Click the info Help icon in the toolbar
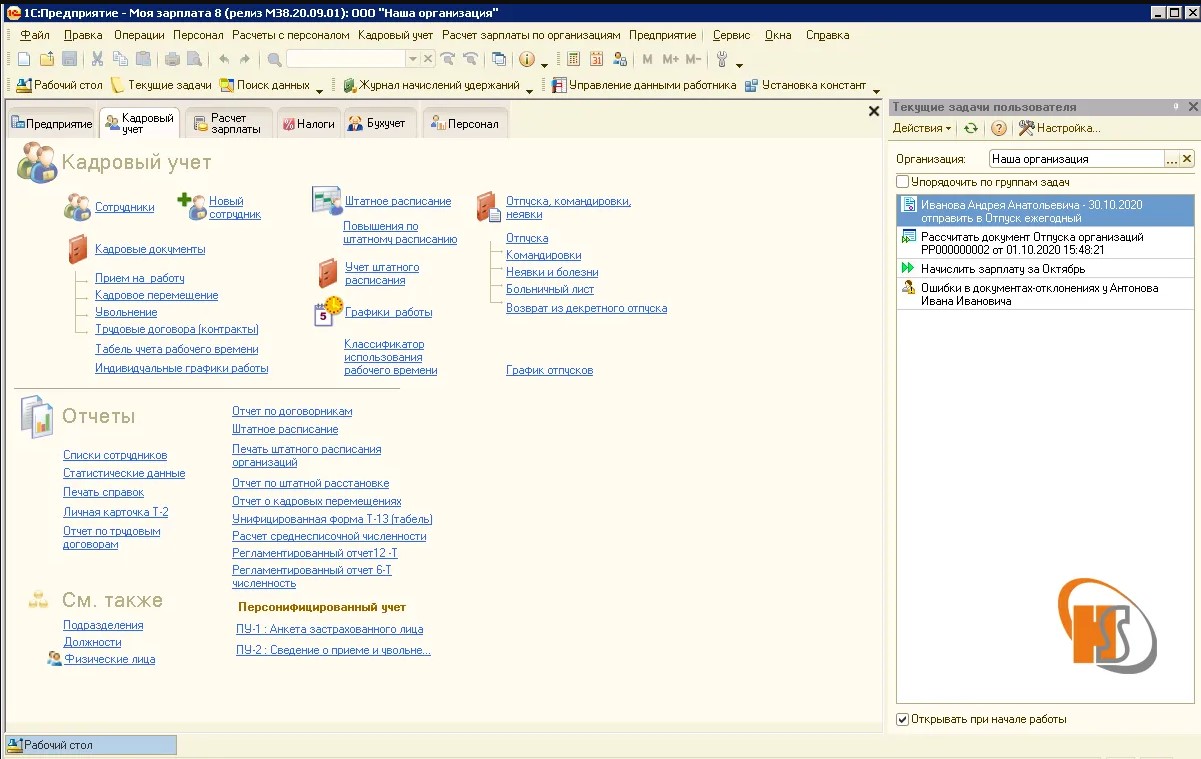1201x759 pixels. (x=527, y=59)
